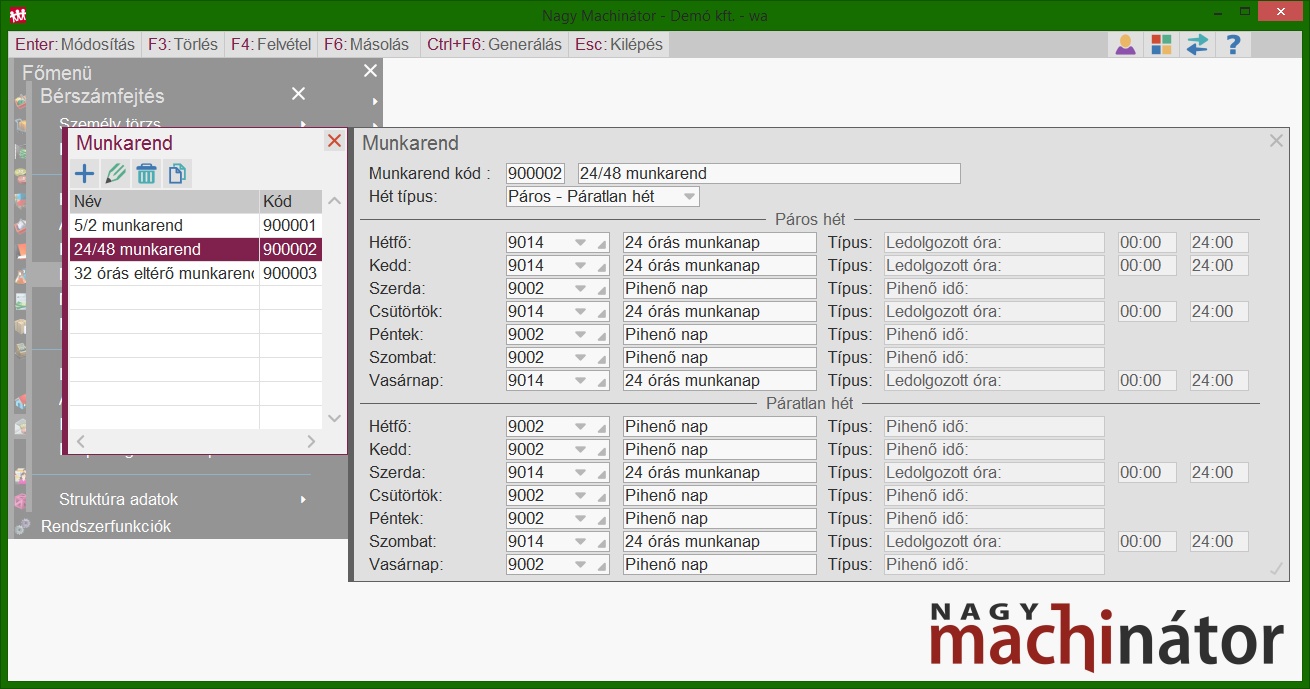1310x689 pixels.
Task: Click the swap arrows icon in top toolbar
Action: pos(1197,45)
